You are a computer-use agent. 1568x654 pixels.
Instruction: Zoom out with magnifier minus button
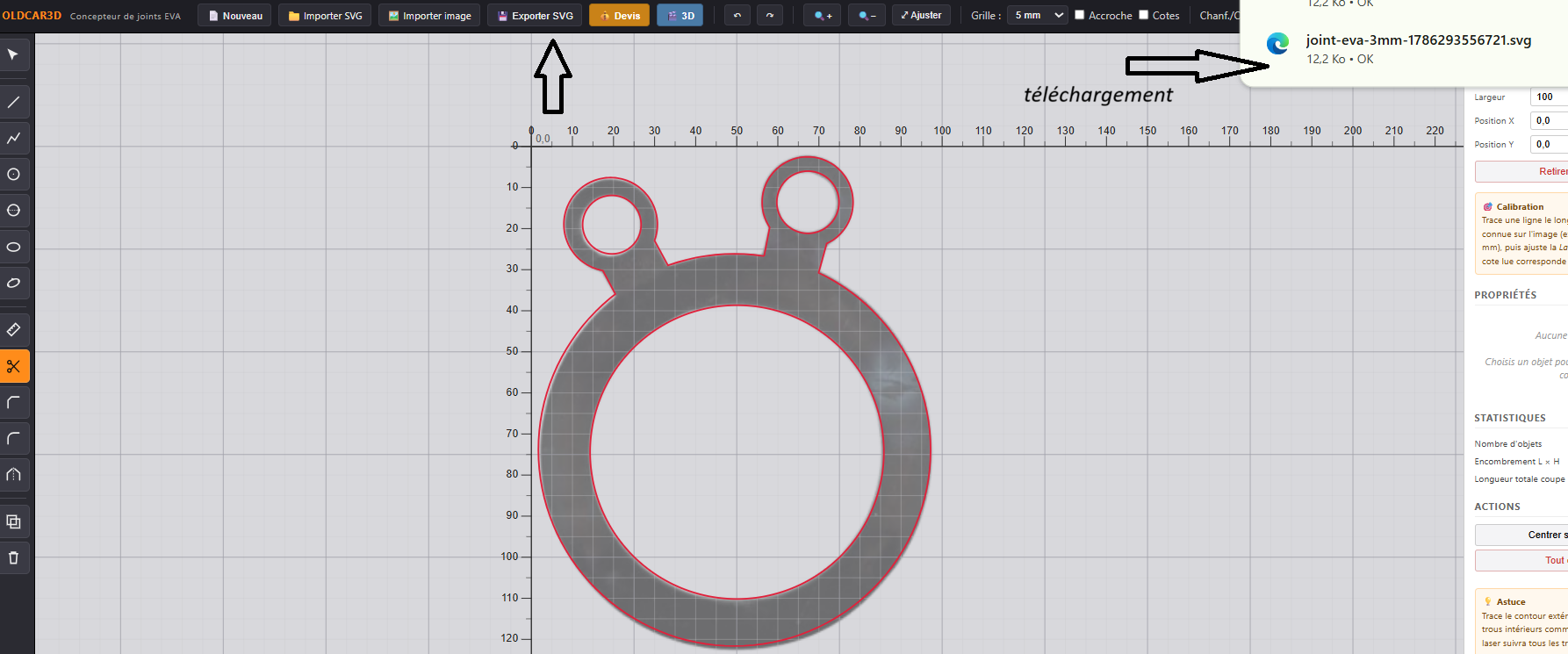pos(867,16)
